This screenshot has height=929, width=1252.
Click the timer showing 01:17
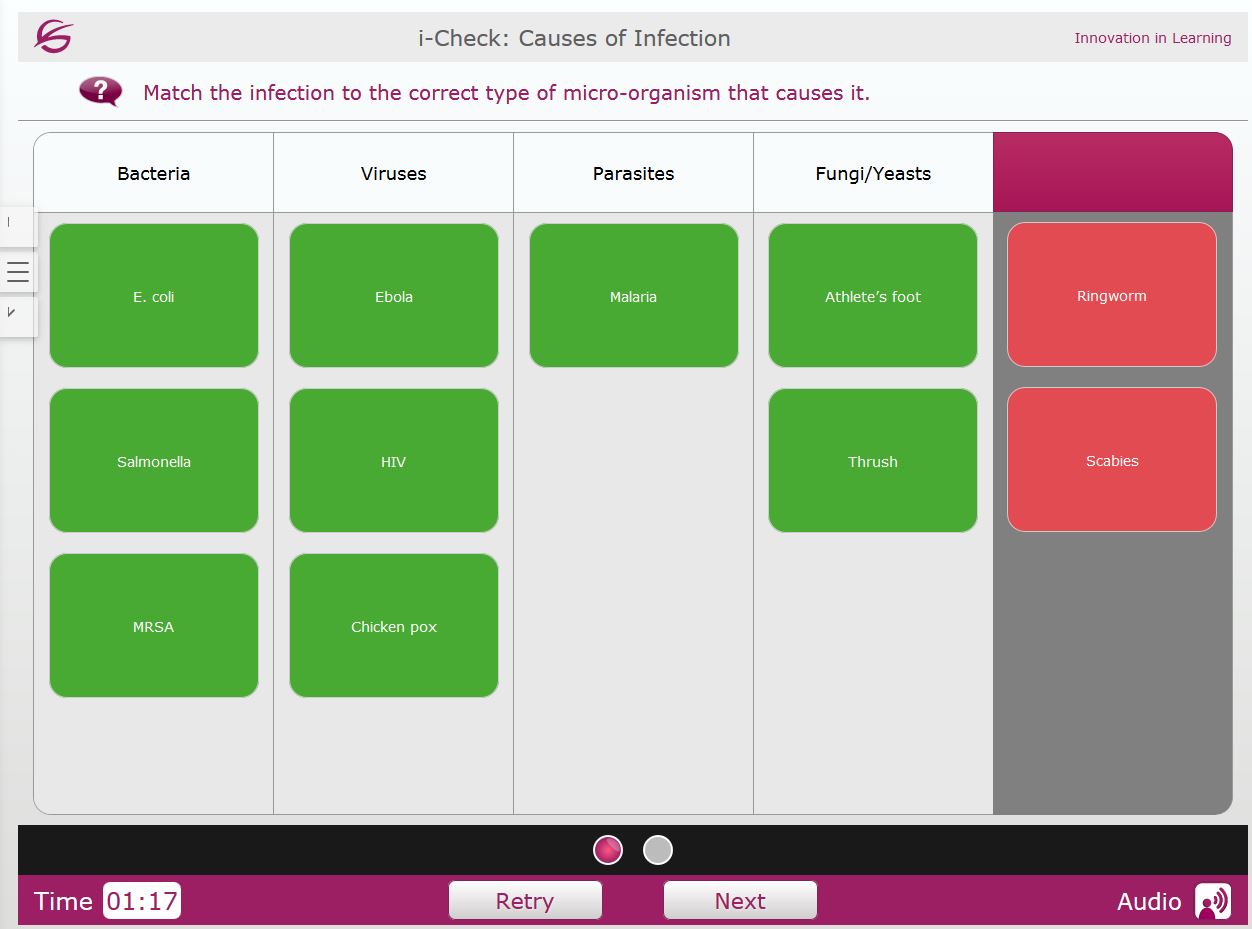(142, 901)
